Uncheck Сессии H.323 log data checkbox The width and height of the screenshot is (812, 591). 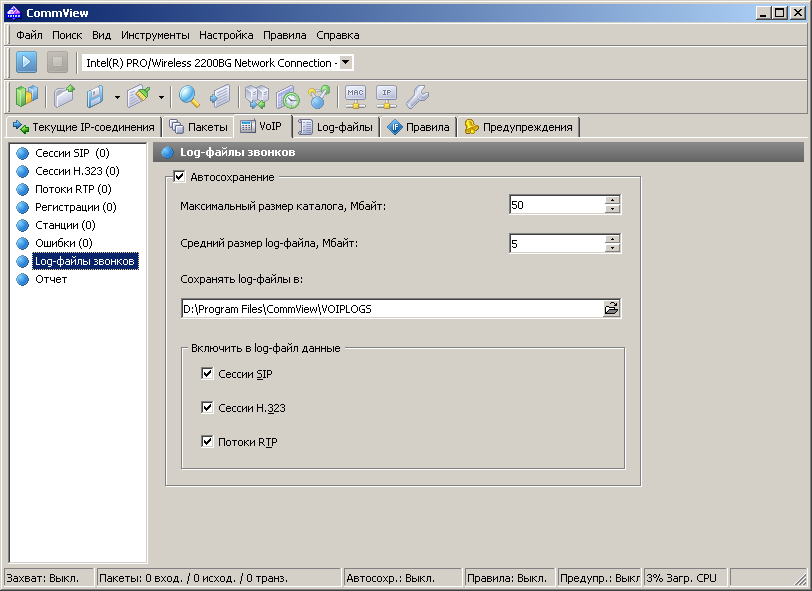207,408
